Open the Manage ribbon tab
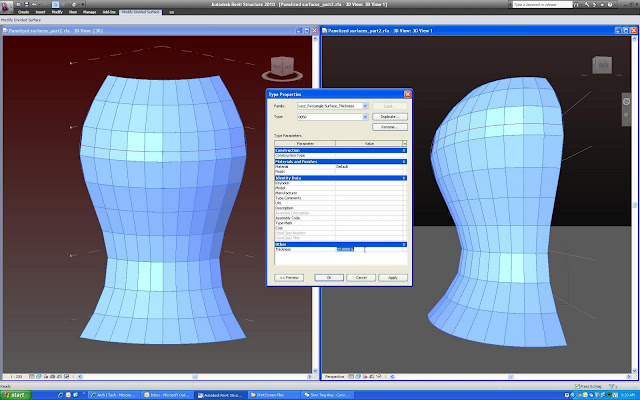This screenshot has width=640, height=400. pyautogui.click(x=89, y=12)
